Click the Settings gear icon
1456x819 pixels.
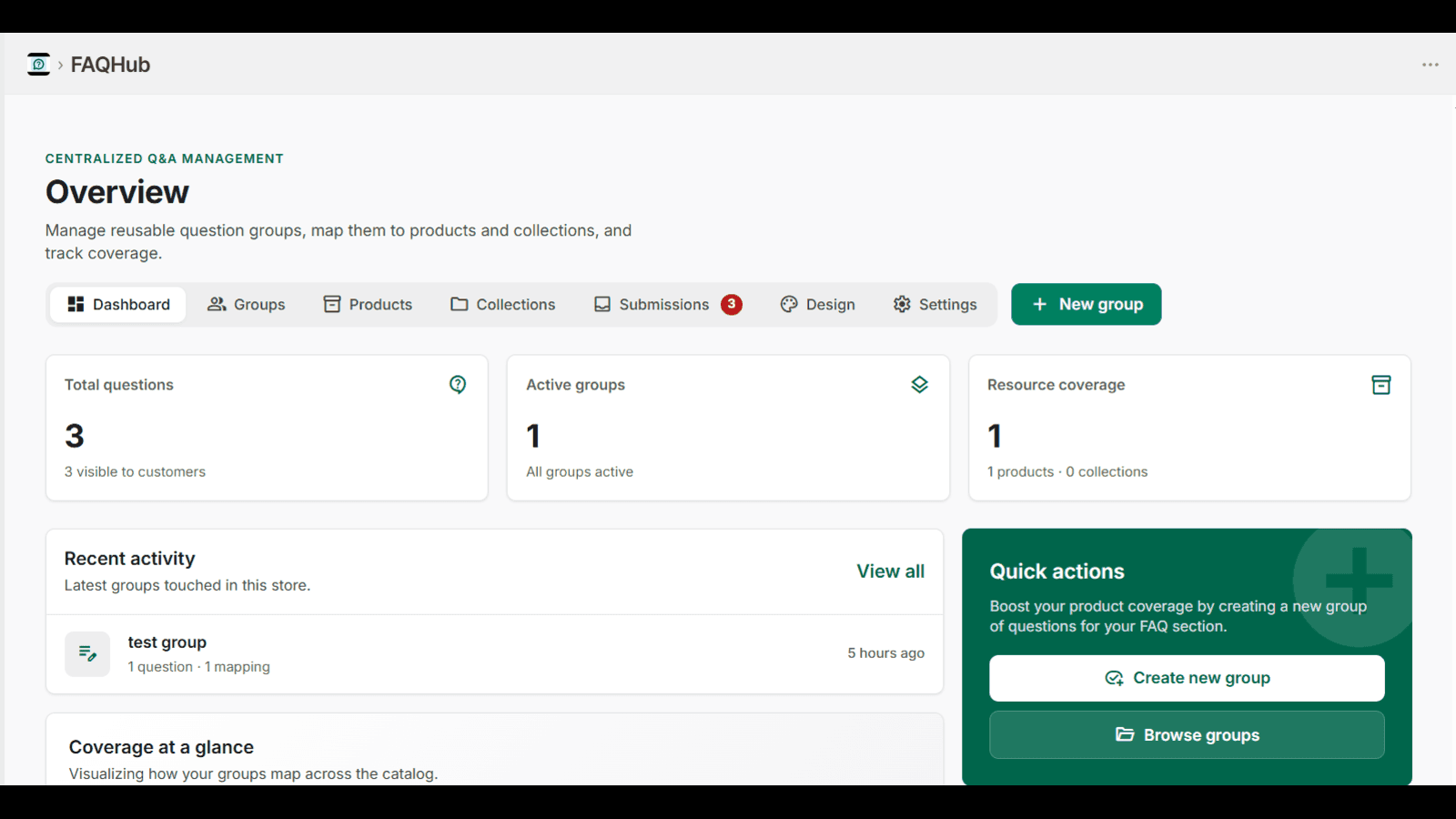tap(902, 304)
